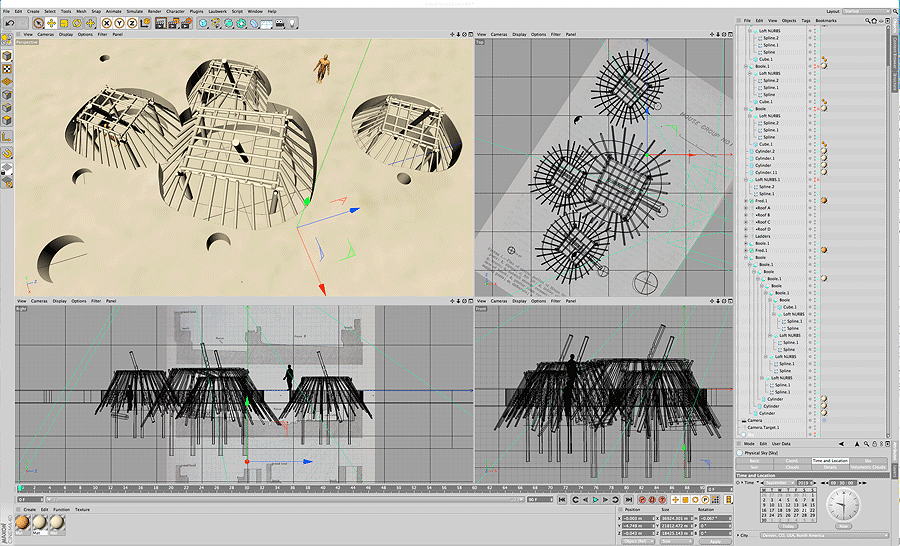900x546 pixels.
Task: Open the Render menu in menu bar
Action: point(154,11)
